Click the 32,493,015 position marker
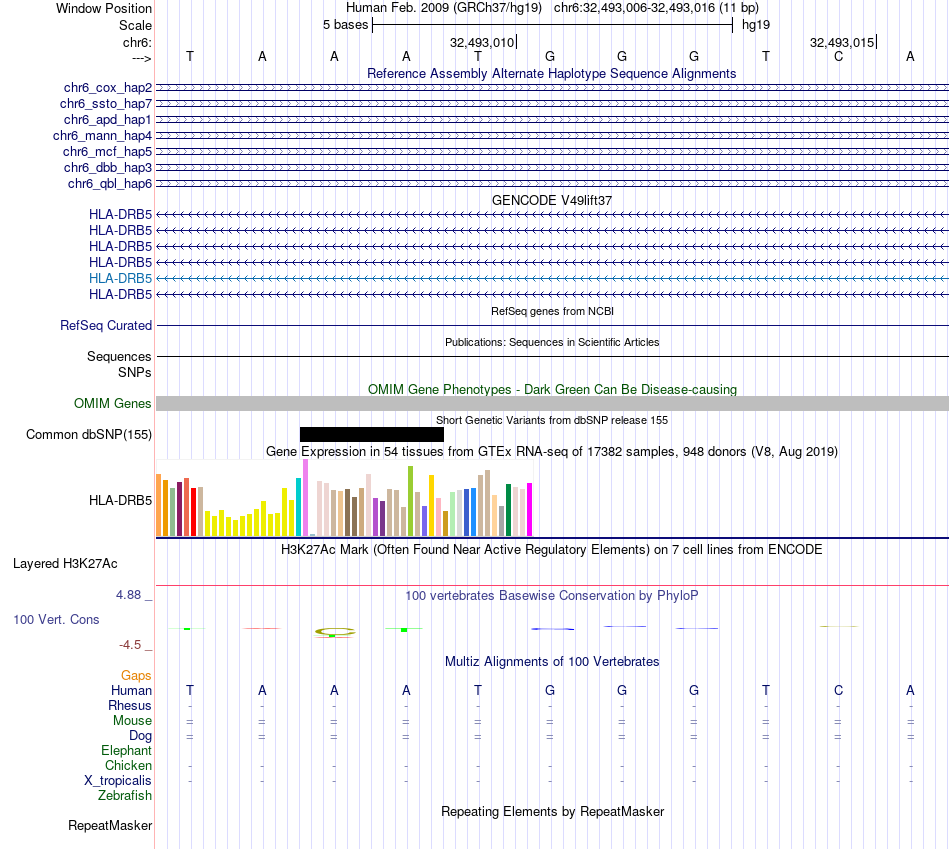Image resolution: width=950 pixels, height=849 pixels. [842, 42]
